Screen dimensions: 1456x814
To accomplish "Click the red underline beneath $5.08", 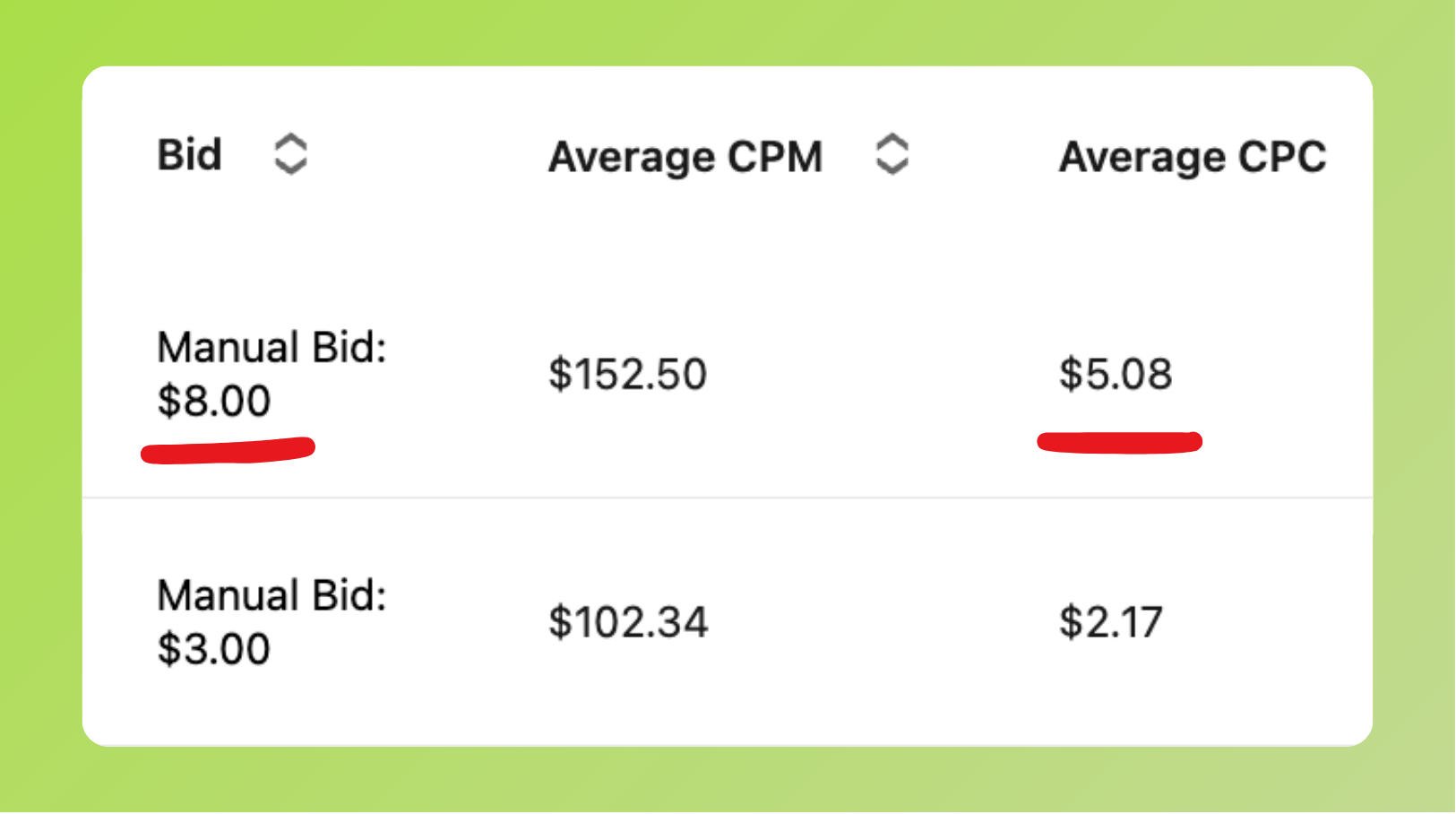I will coord(1119,442).
